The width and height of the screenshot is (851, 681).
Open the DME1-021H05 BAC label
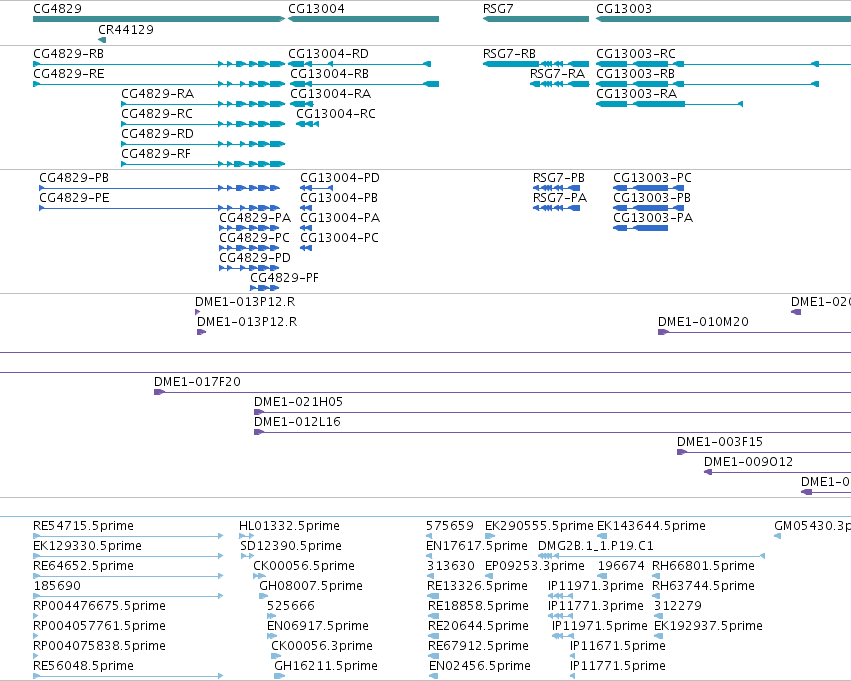click(299, 402)
